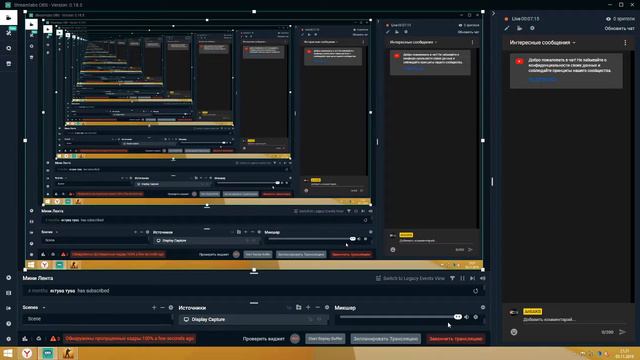Skip the current alert in Мини Лента
The height and width of the screenshot is (360, 640).
tap(472, 278)
